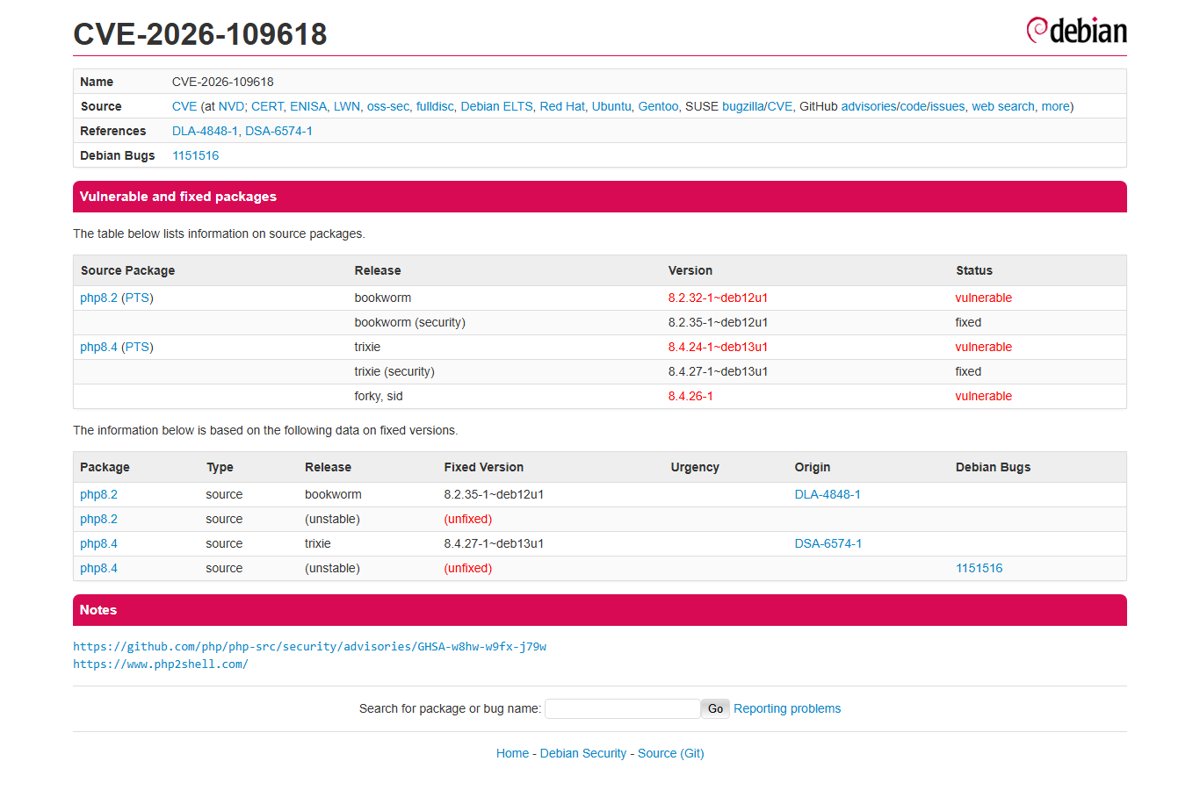Click php8.4 in the trixie fixed-version row
Viewport: 1200px width, 790px height.
pos(99,543)
